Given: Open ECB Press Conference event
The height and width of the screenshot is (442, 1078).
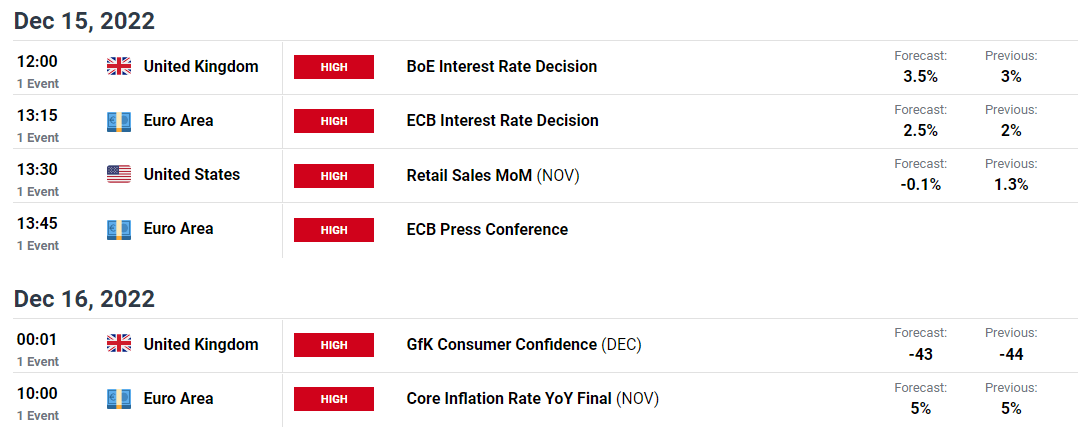Looking at the screenshot, I should click(487, 230).
